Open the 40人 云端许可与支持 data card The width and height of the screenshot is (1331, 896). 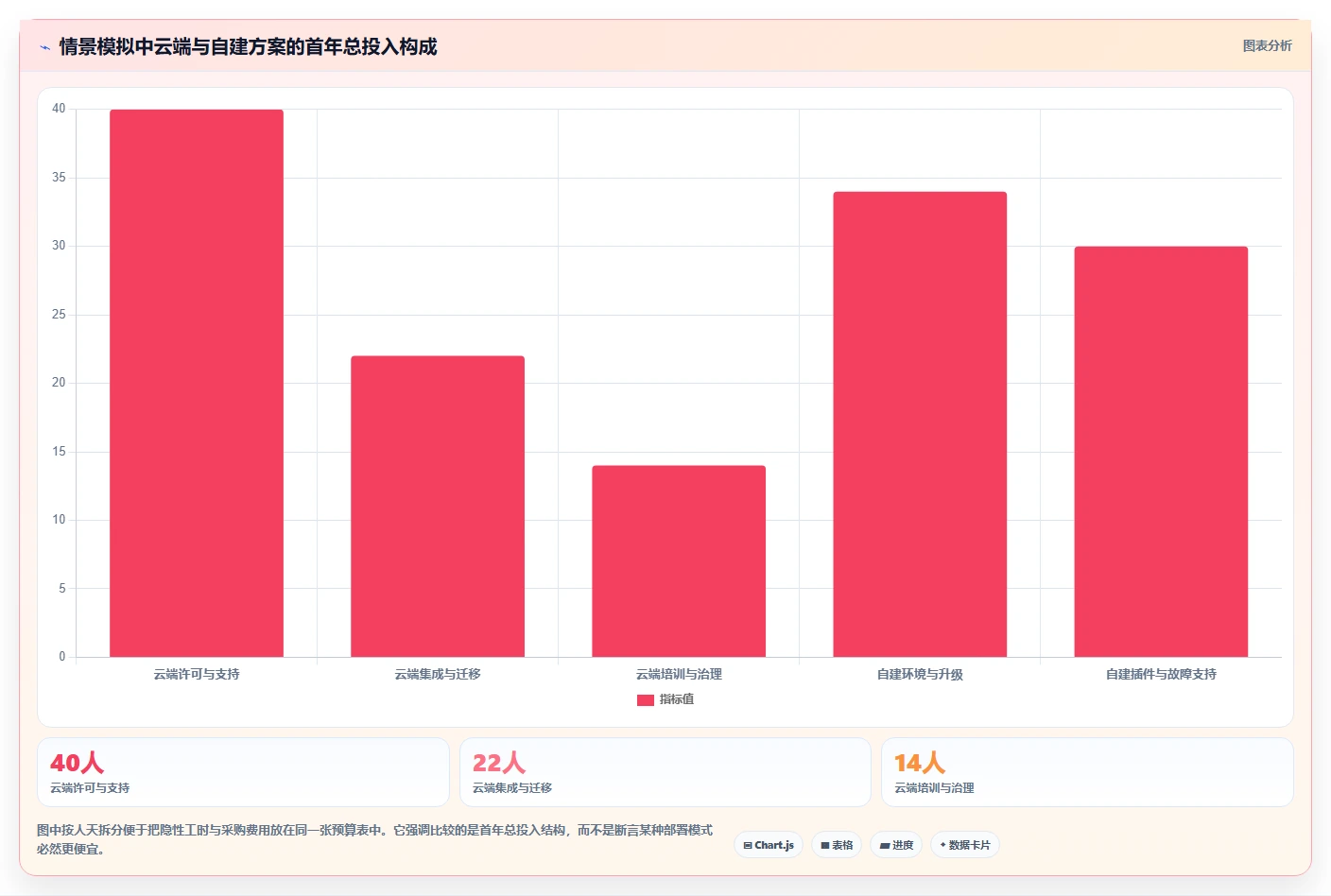click(x=243, y=772)
